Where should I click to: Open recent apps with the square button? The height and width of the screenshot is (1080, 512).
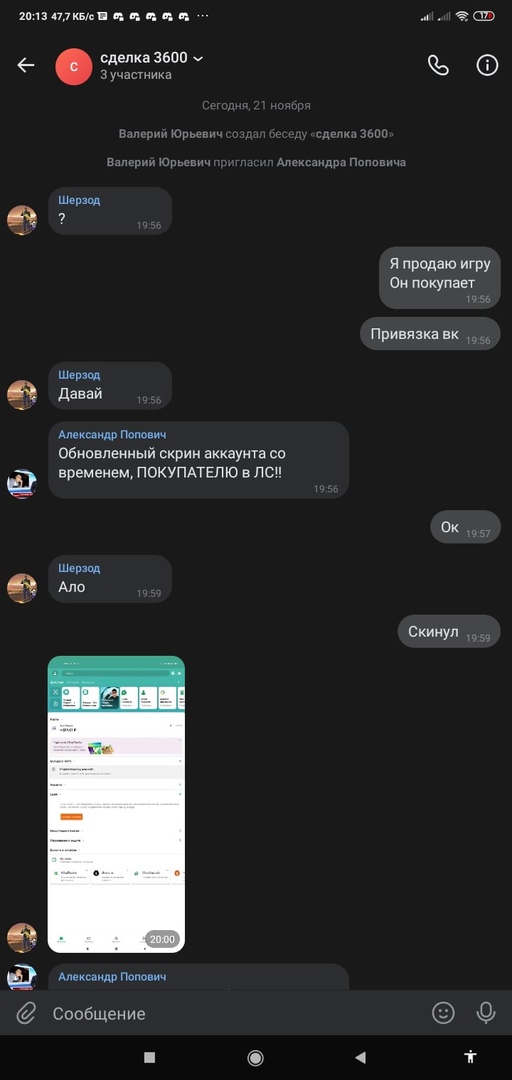click(x=150, y=1057)
